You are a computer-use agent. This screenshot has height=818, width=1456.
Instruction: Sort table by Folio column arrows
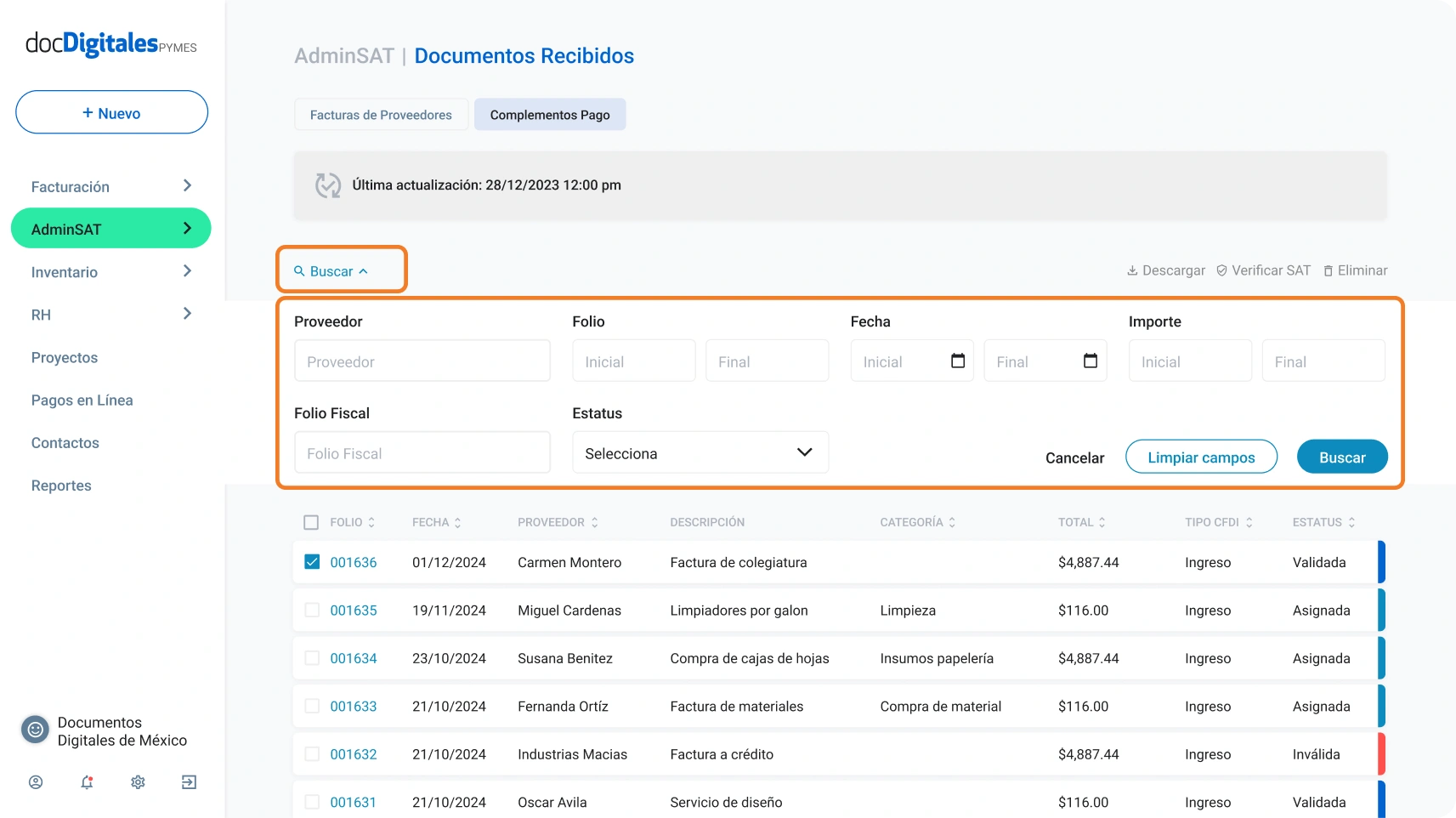pos(371,522)
